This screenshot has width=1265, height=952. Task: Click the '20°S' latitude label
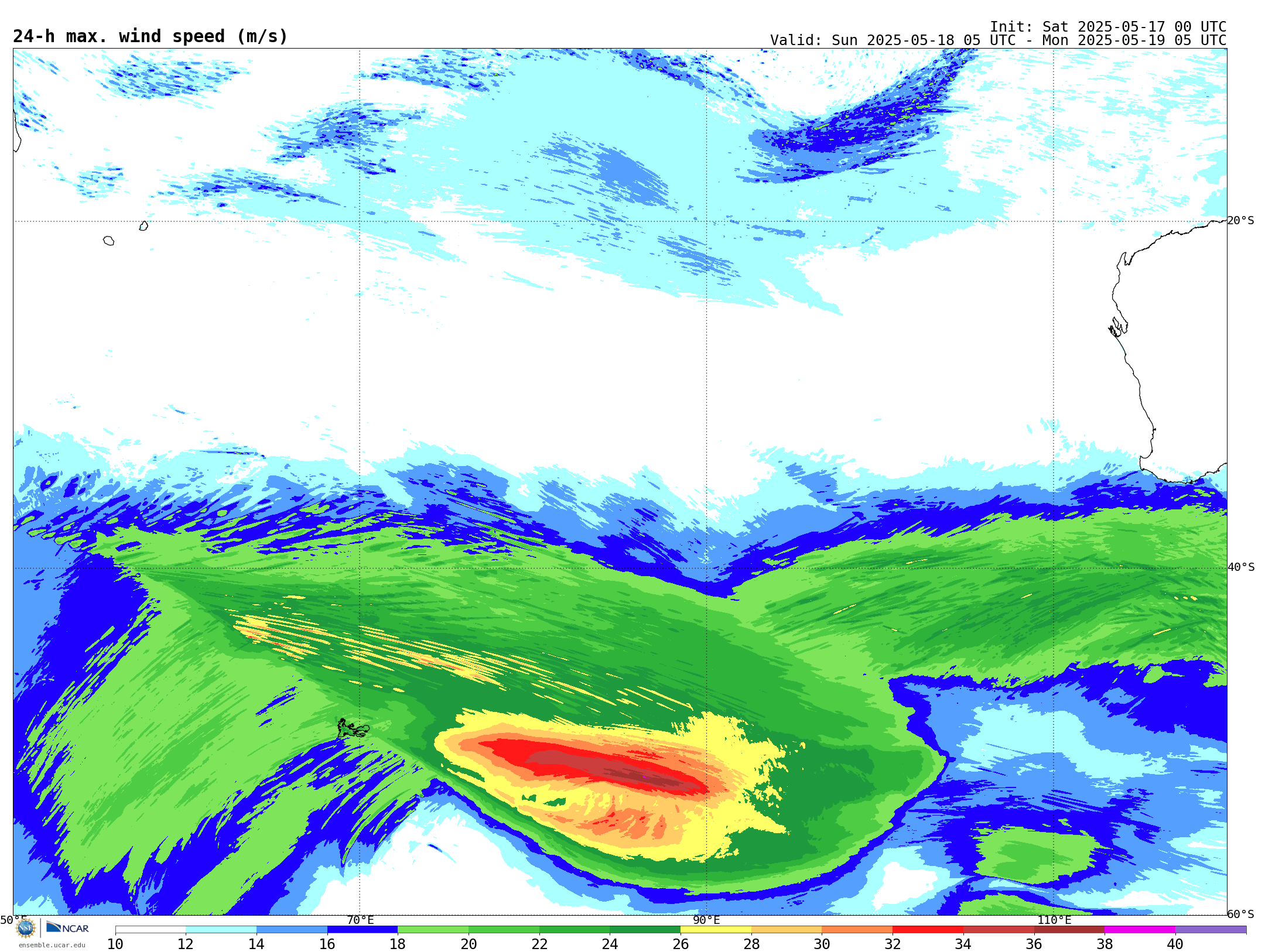1240,221
